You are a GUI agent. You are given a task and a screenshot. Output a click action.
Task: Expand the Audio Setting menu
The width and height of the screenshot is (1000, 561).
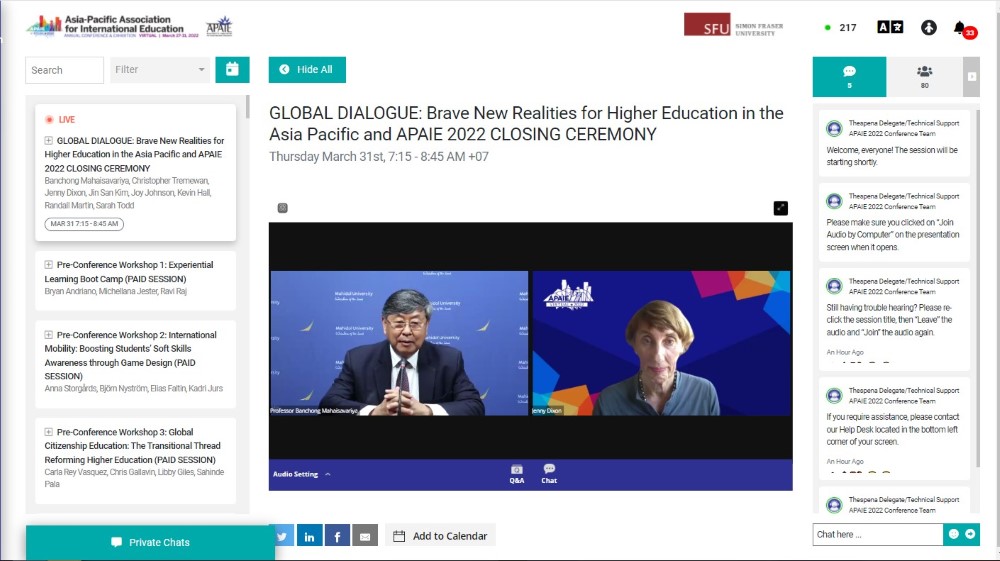click(301, 474)
